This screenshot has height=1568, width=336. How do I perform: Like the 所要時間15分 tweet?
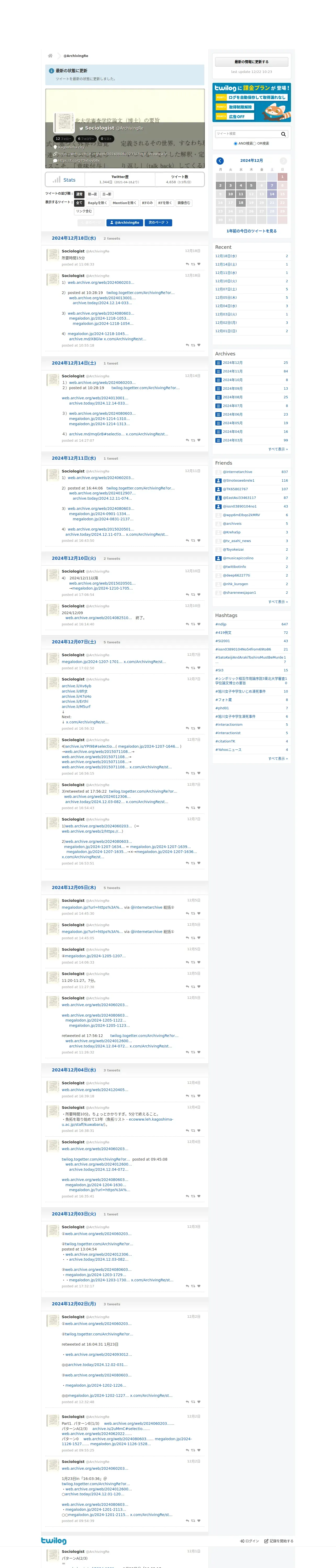point(199,264)
